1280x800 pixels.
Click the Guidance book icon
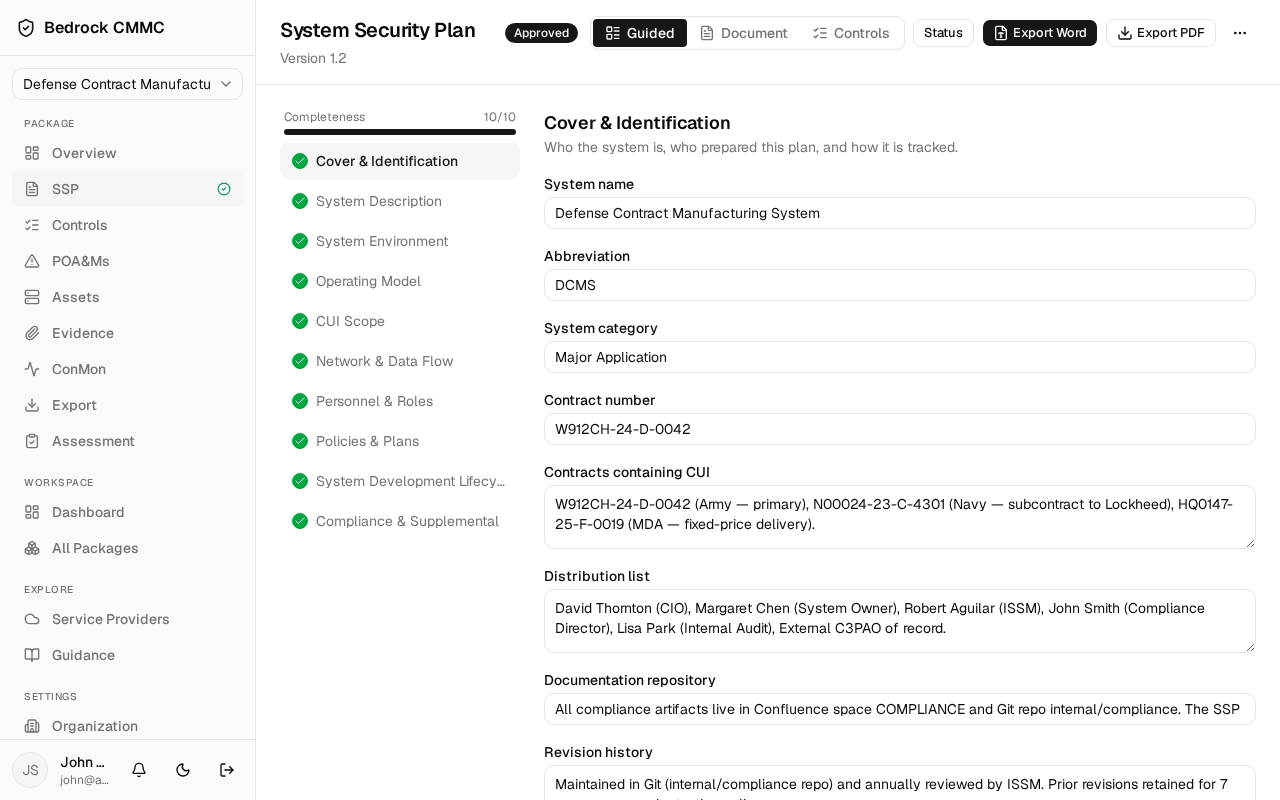(32, 655)
